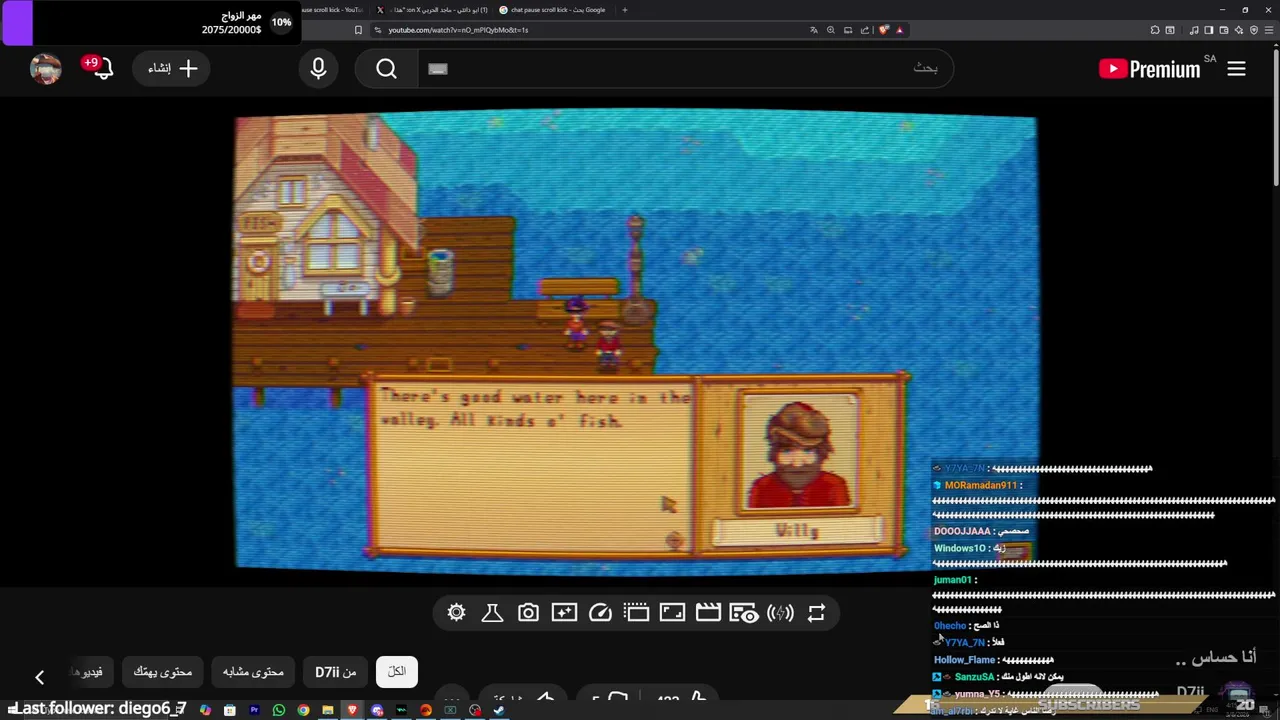Toggle the loop video icon

click(816, 613)
